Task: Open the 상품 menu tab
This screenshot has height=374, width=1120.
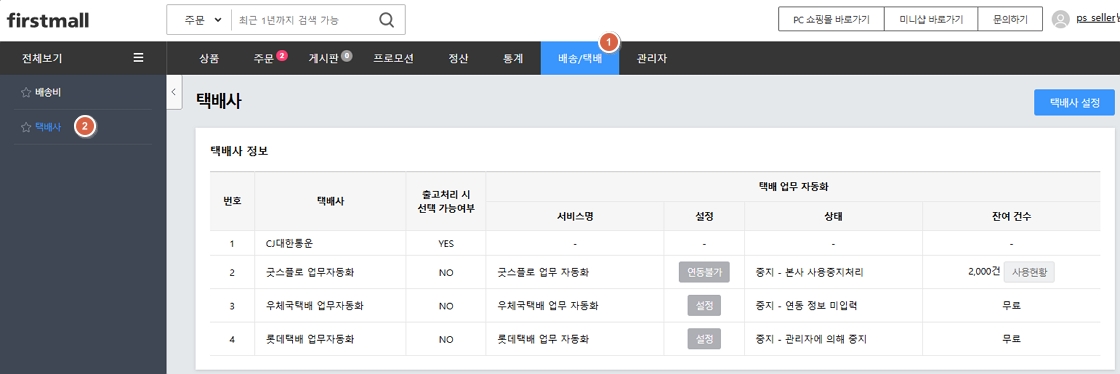Action: coord(209,59)
